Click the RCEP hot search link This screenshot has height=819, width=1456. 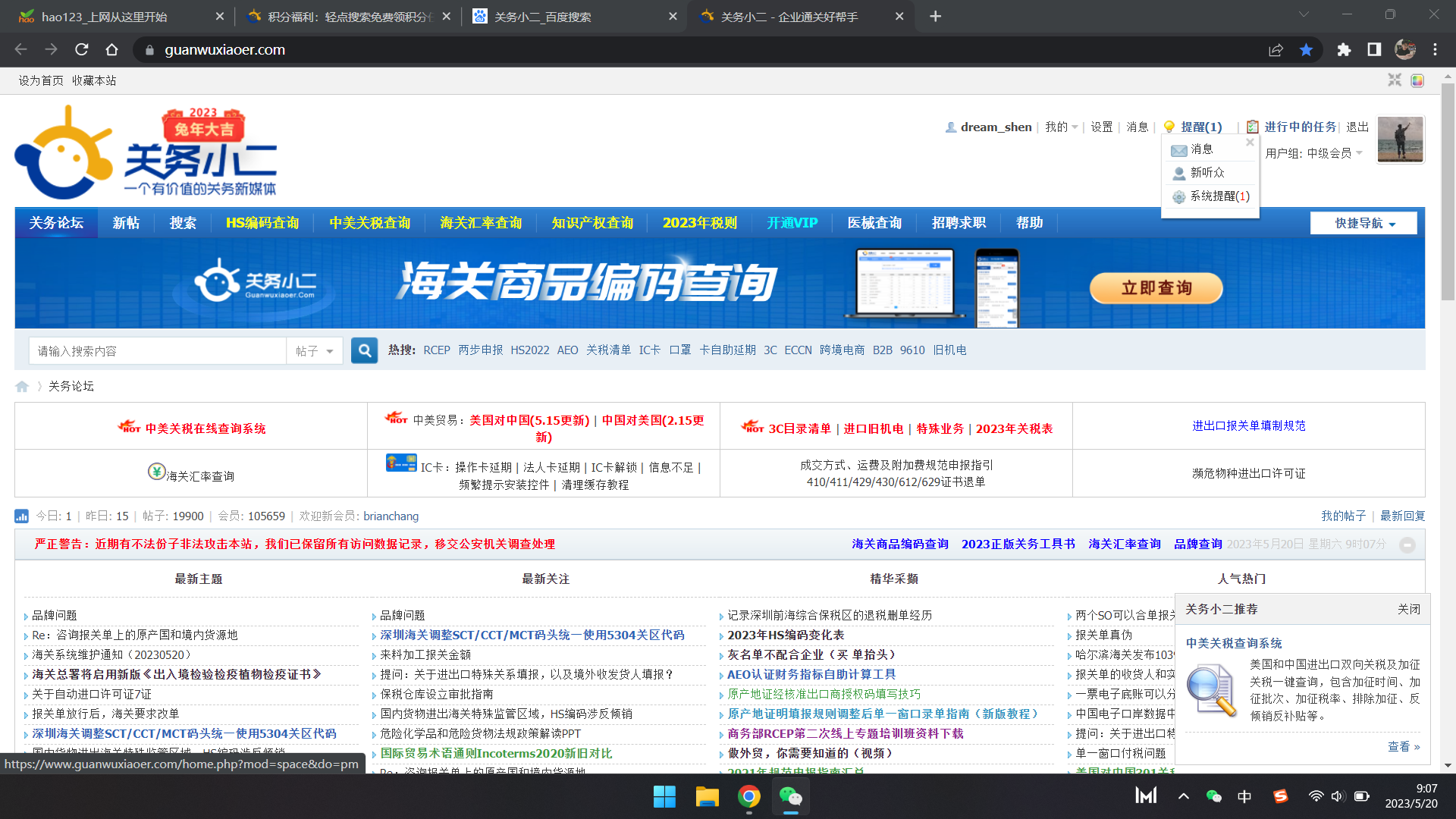437,350
